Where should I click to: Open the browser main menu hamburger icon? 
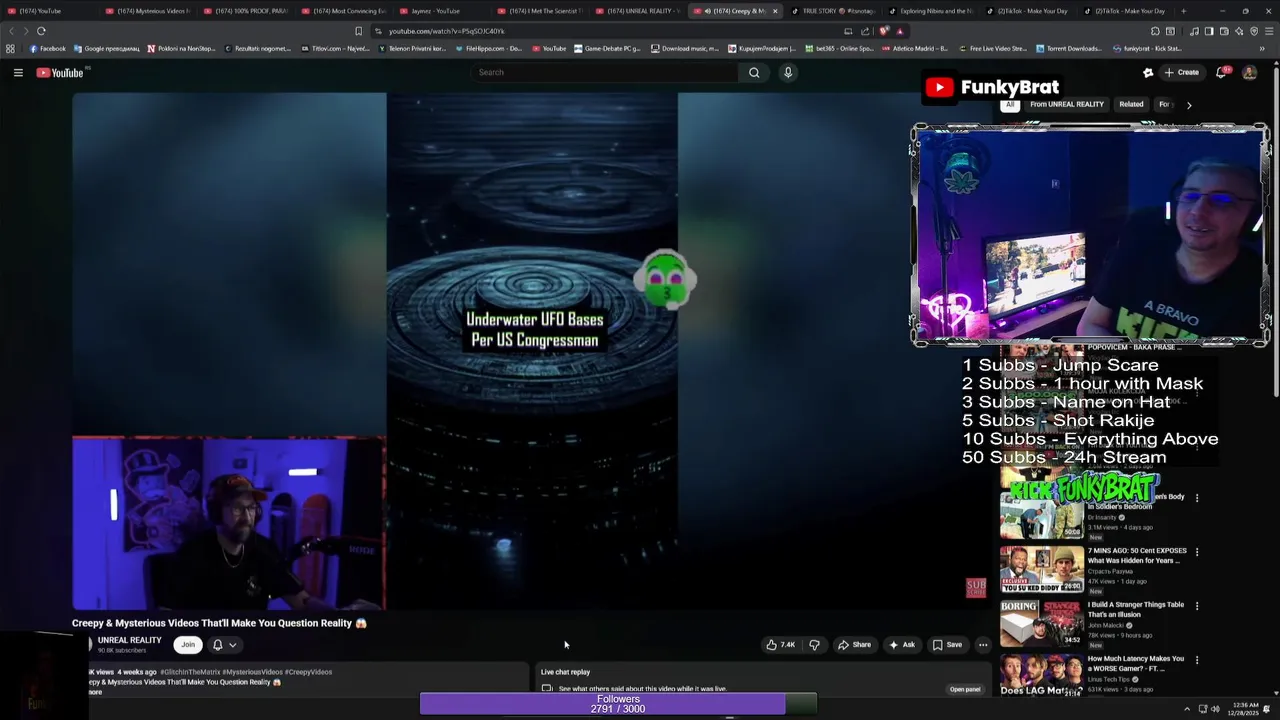coord(1268,31)
